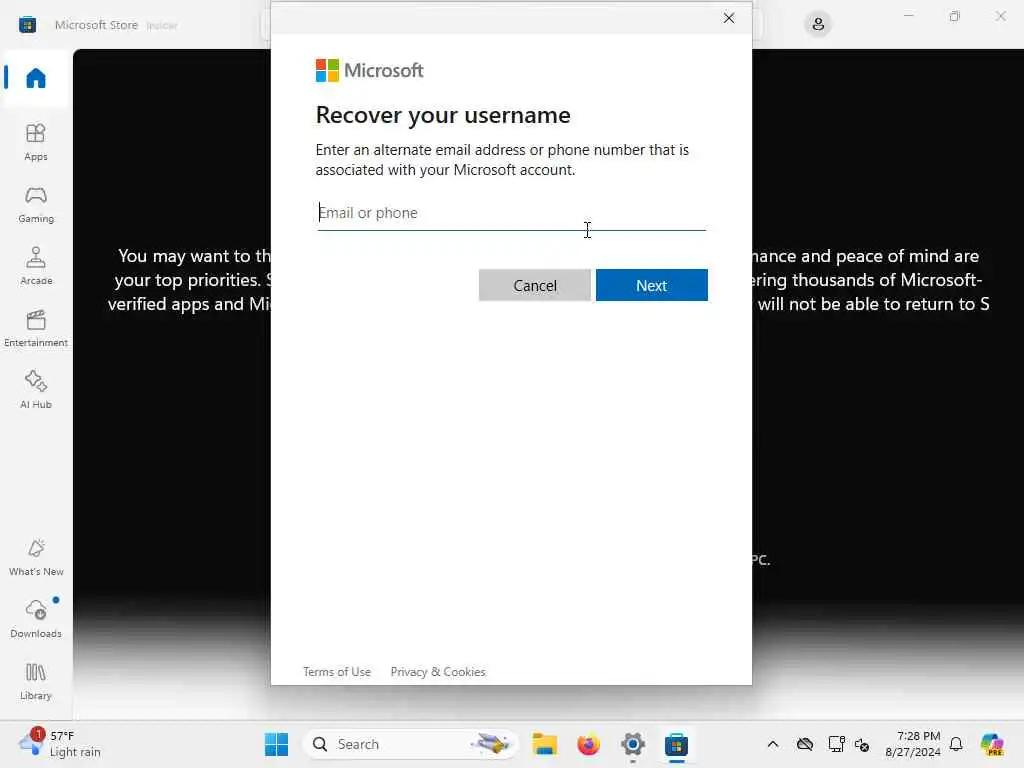Click the Microsoft logo in the dialog
This screenshot has width=1024, height=768.
click(370, 71)
